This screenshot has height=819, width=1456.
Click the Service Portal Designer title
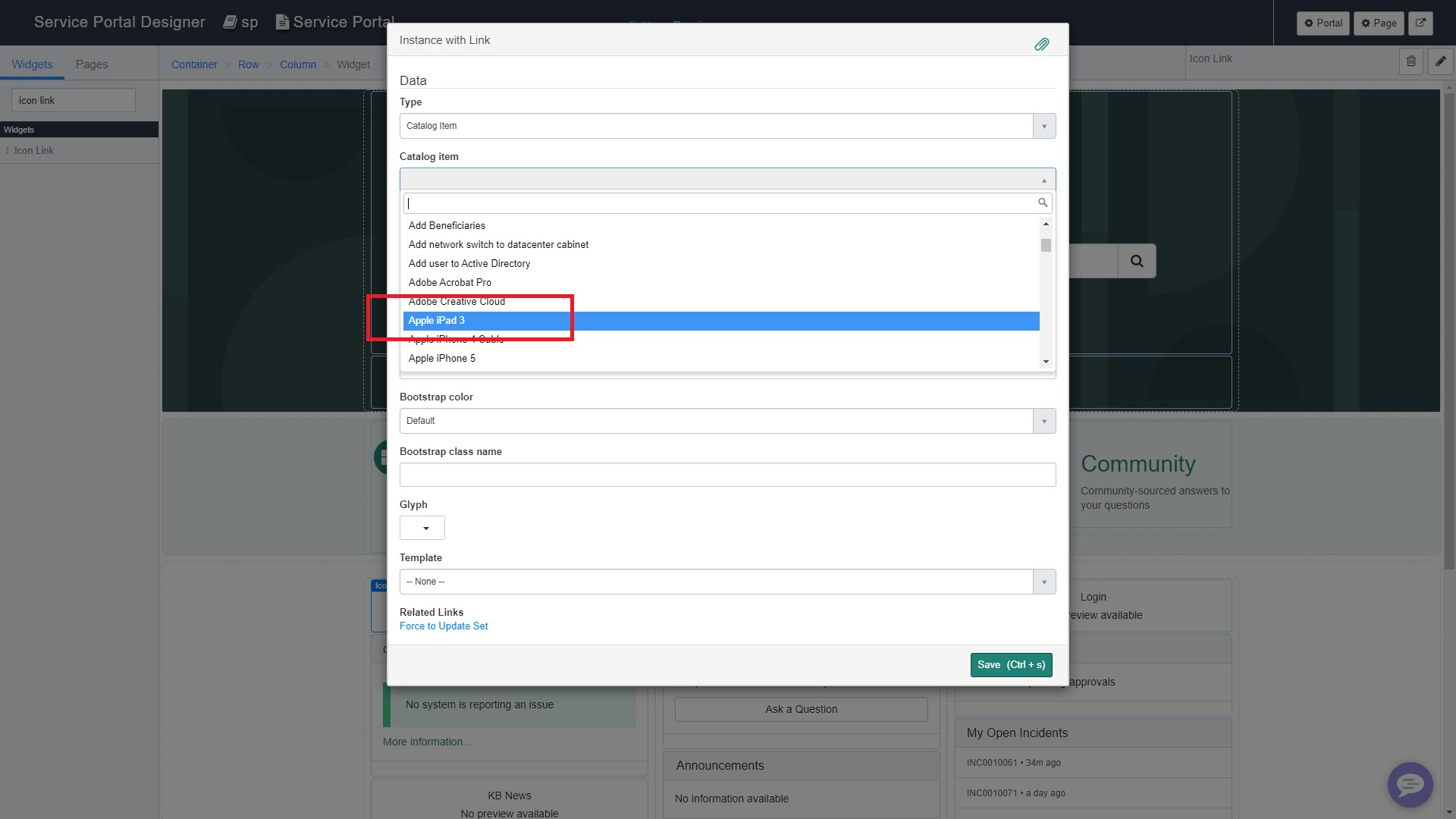click(x=120, y=22)
